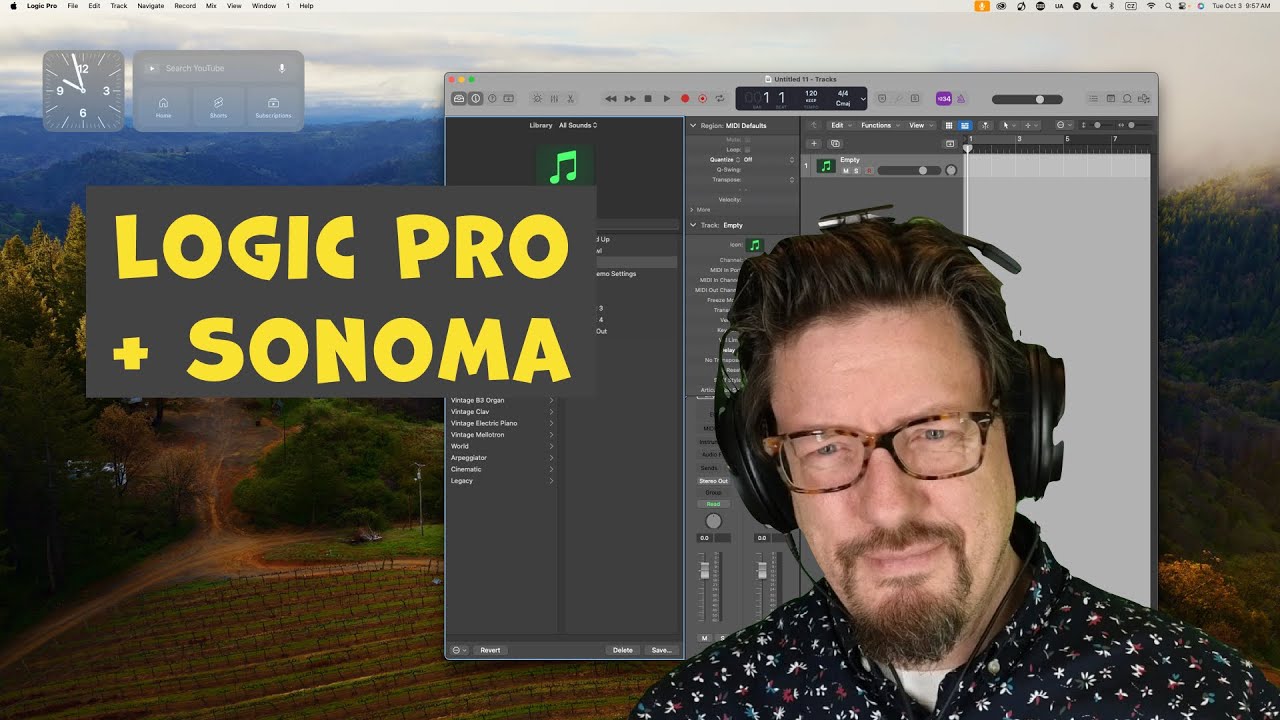Open the Loop Browser button
The image size is (1280, 720).
click(1127, 98)
